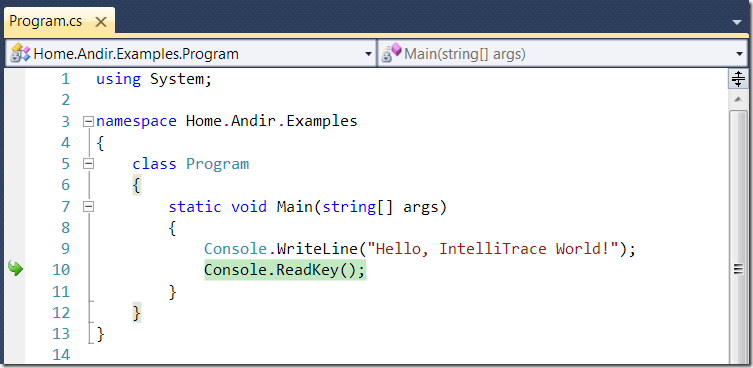Click the 'using' keyword on line 1
Image resolution: width=753 pixels, height=368 pixels.
pos(118,79)
